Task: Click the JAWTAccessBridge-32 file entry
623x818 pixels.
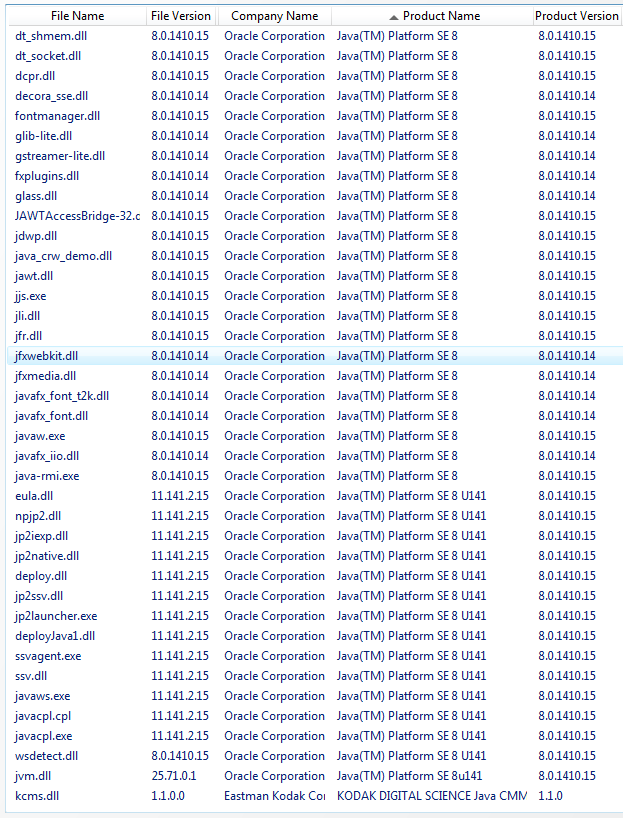Action: coord(77,216)
